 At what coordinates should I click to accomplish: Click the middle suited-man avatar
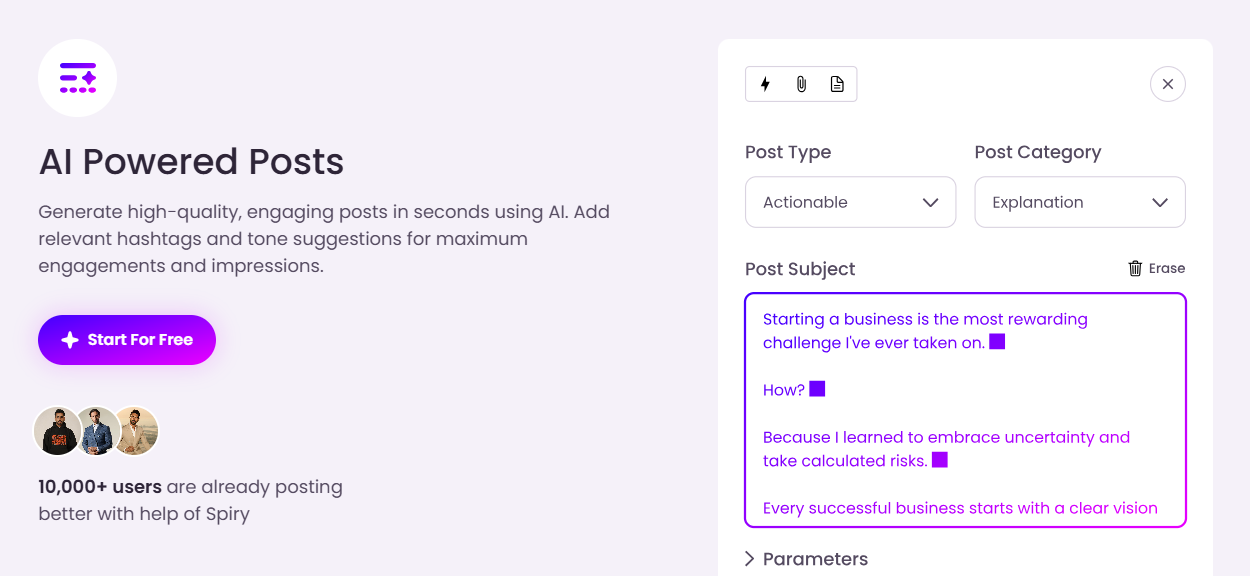point(95,430)
